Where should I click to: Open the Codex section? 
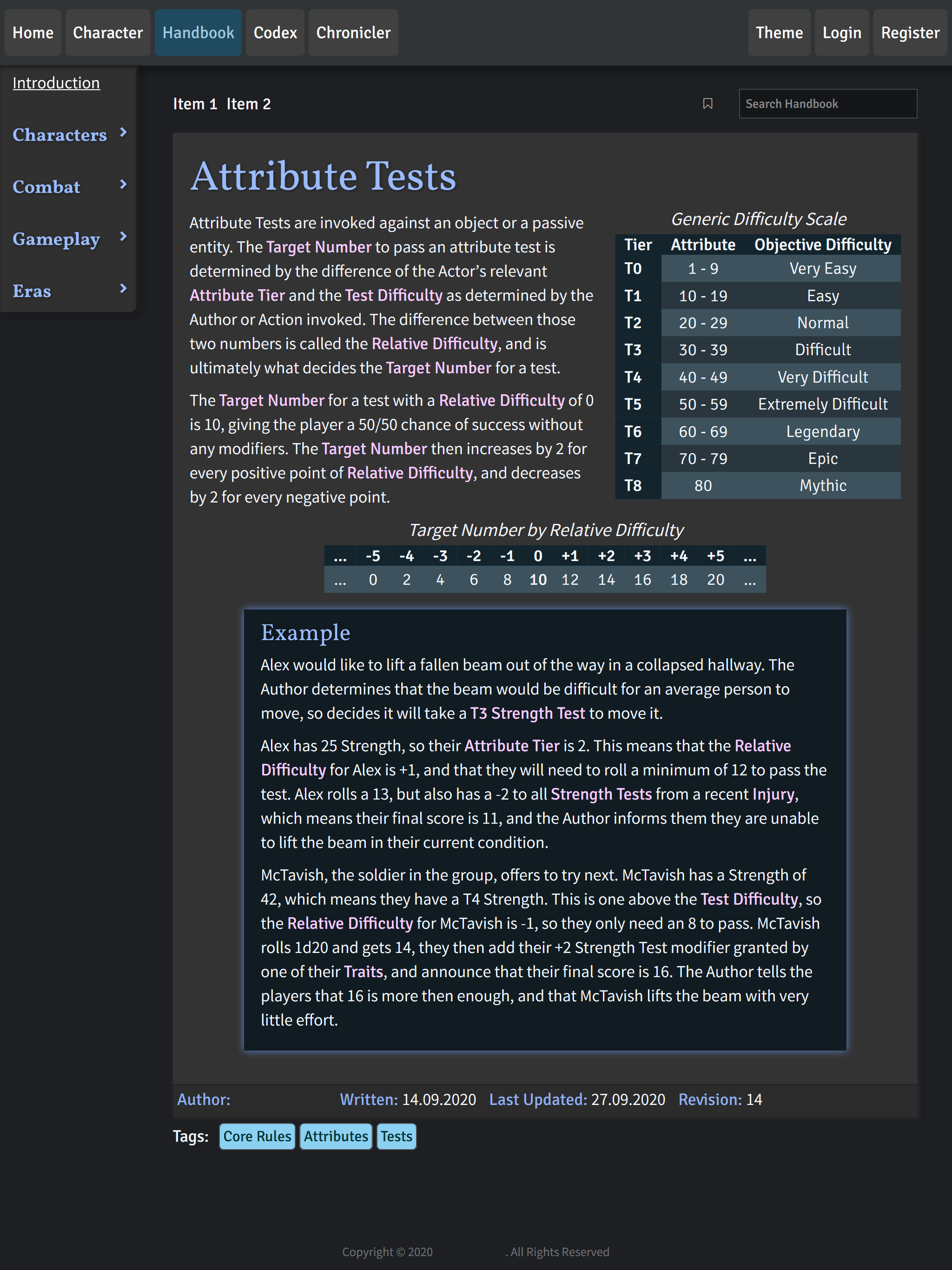pos(275,33)
